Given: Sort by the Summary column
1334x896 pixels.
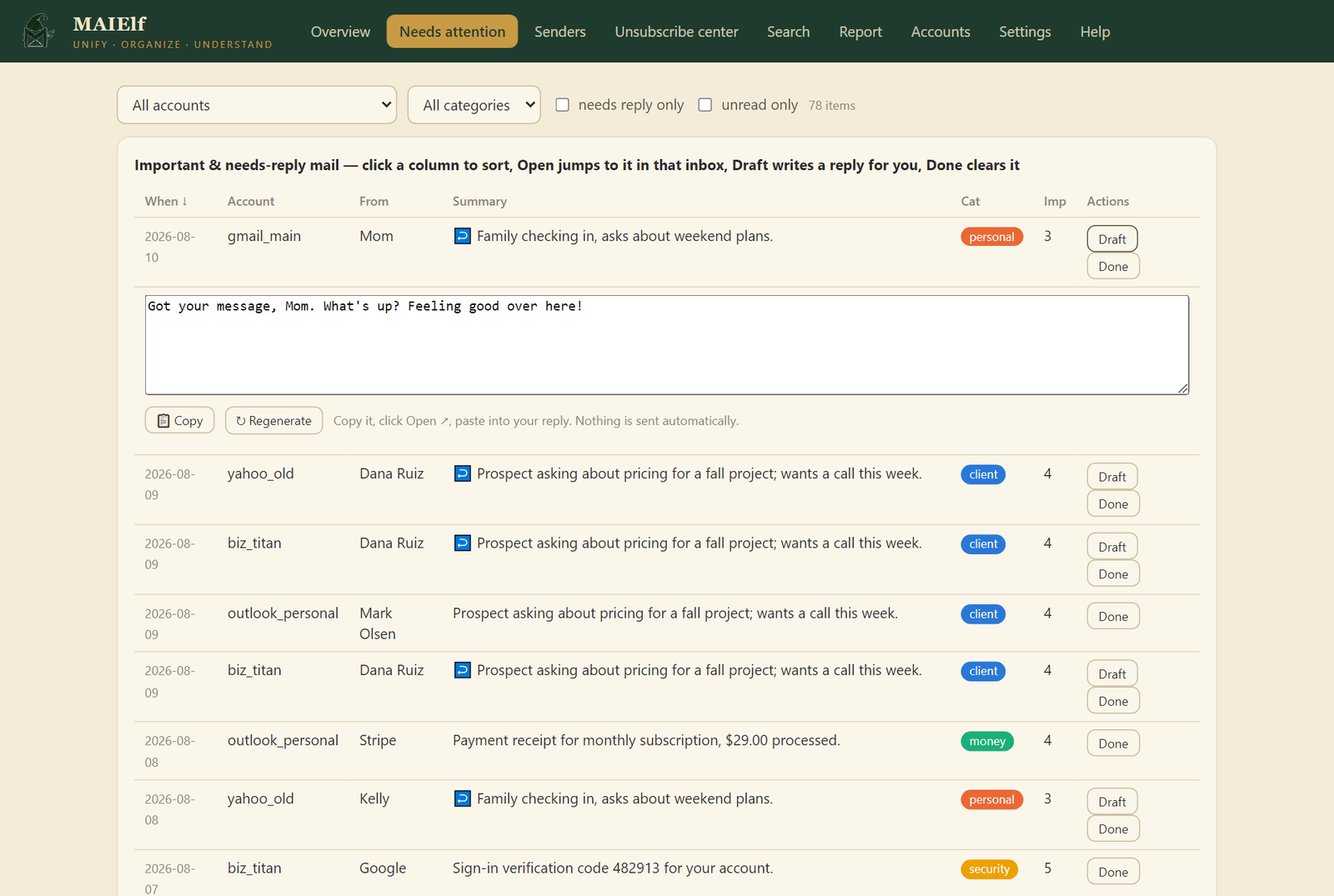Looking at the screenshot, I should coord(479,201).
